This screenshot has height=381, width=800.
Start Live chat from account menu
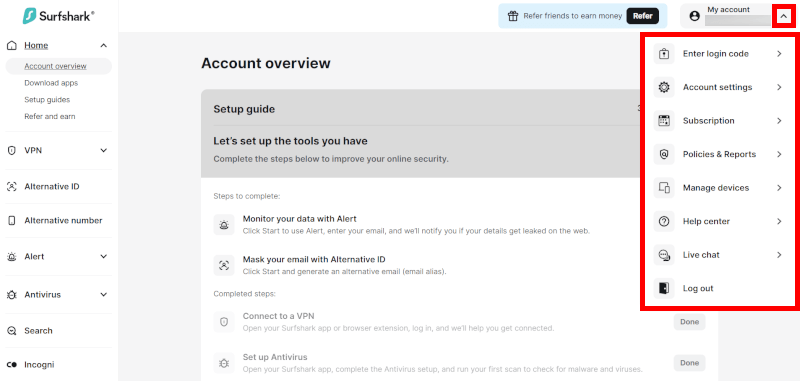718,255
